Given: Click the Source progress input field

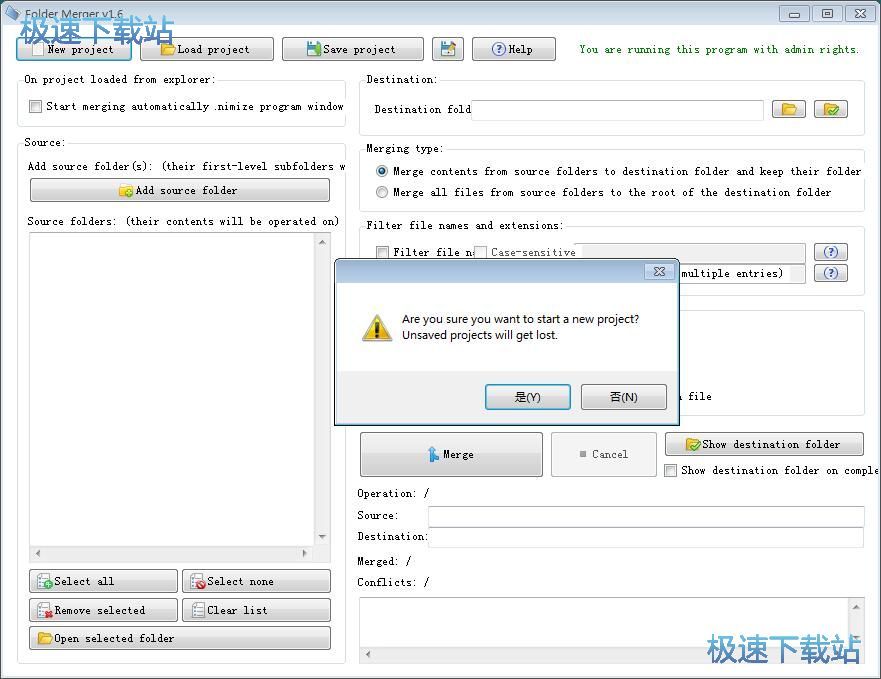Looking at the screenshot, I should tap(646, 516).
